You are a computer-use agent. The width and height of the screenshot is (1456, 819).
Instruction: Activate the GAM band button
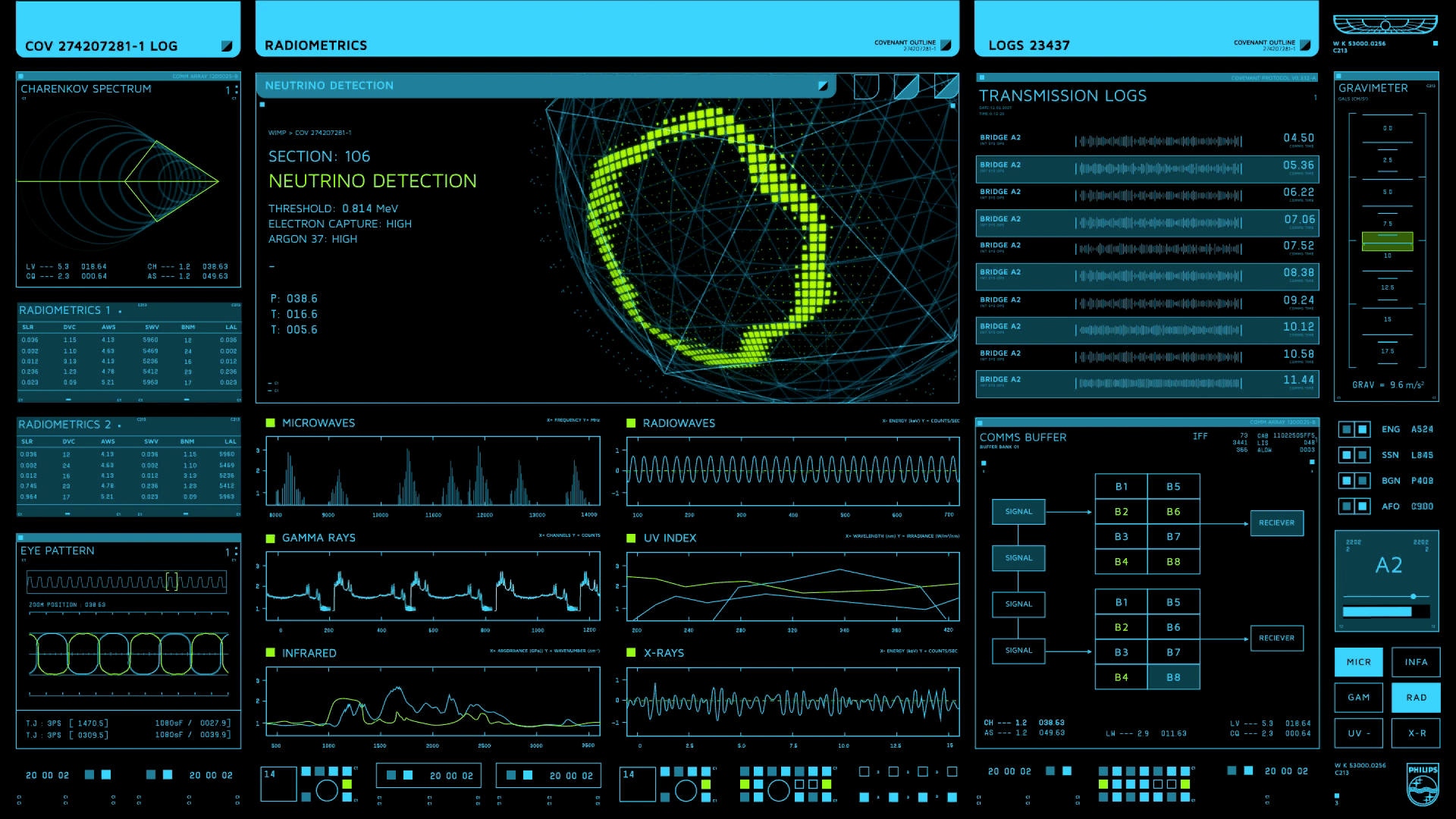tap(1358, 698)
